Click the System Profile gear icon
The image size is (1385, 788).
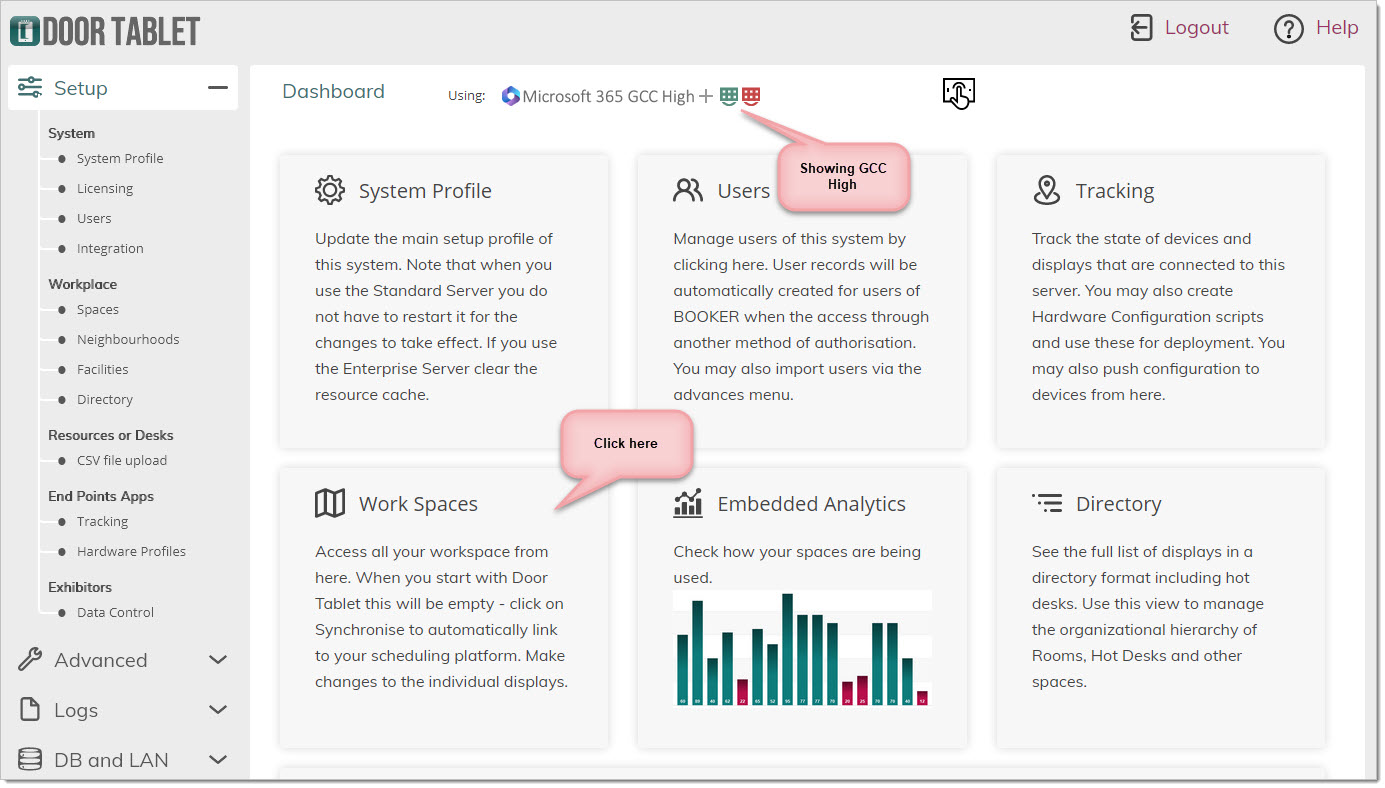330,190
